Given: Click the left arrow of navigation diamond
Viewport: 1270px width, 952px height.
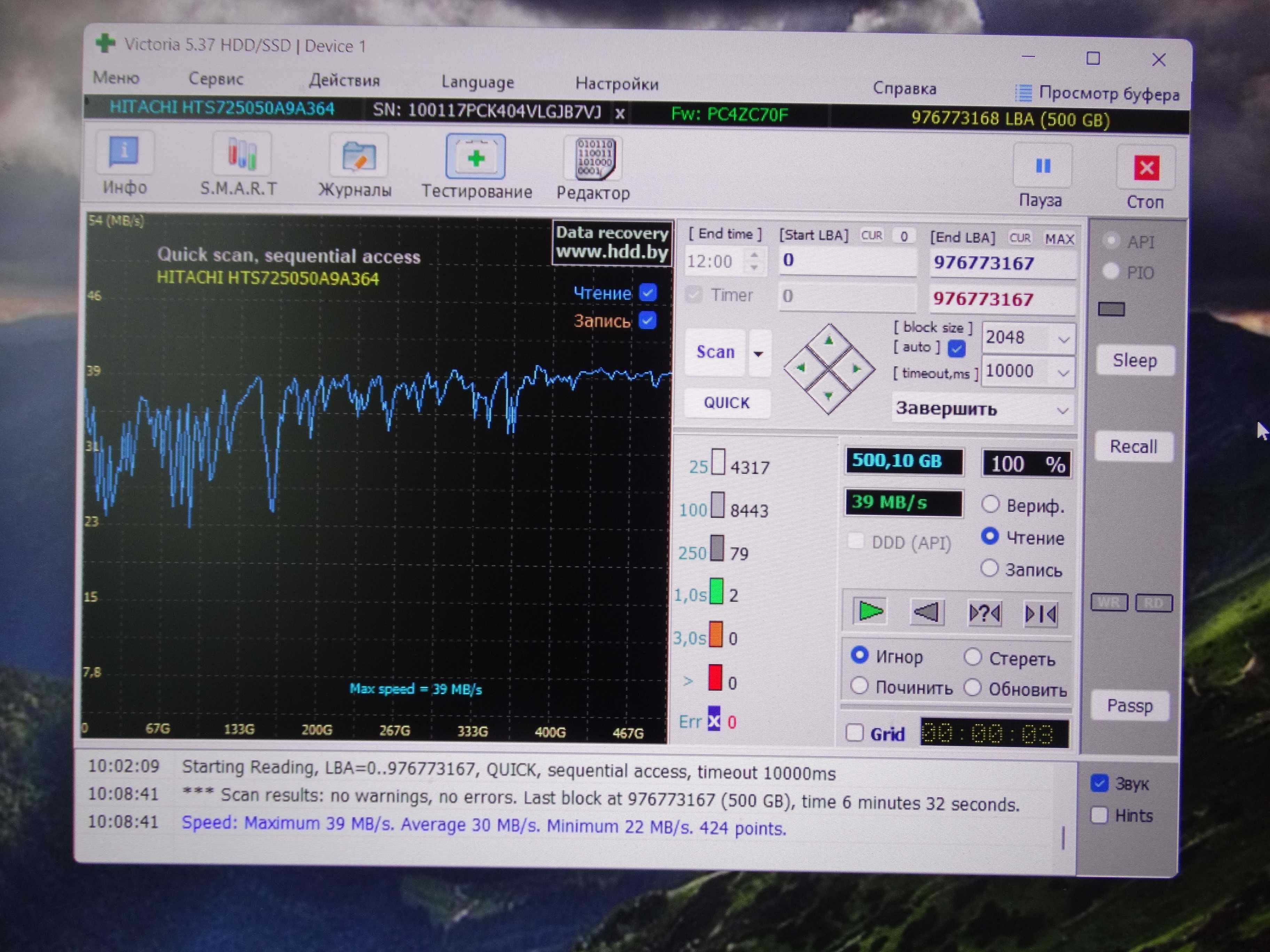Looking at the screenshot, I should click(x=800, y=368).
